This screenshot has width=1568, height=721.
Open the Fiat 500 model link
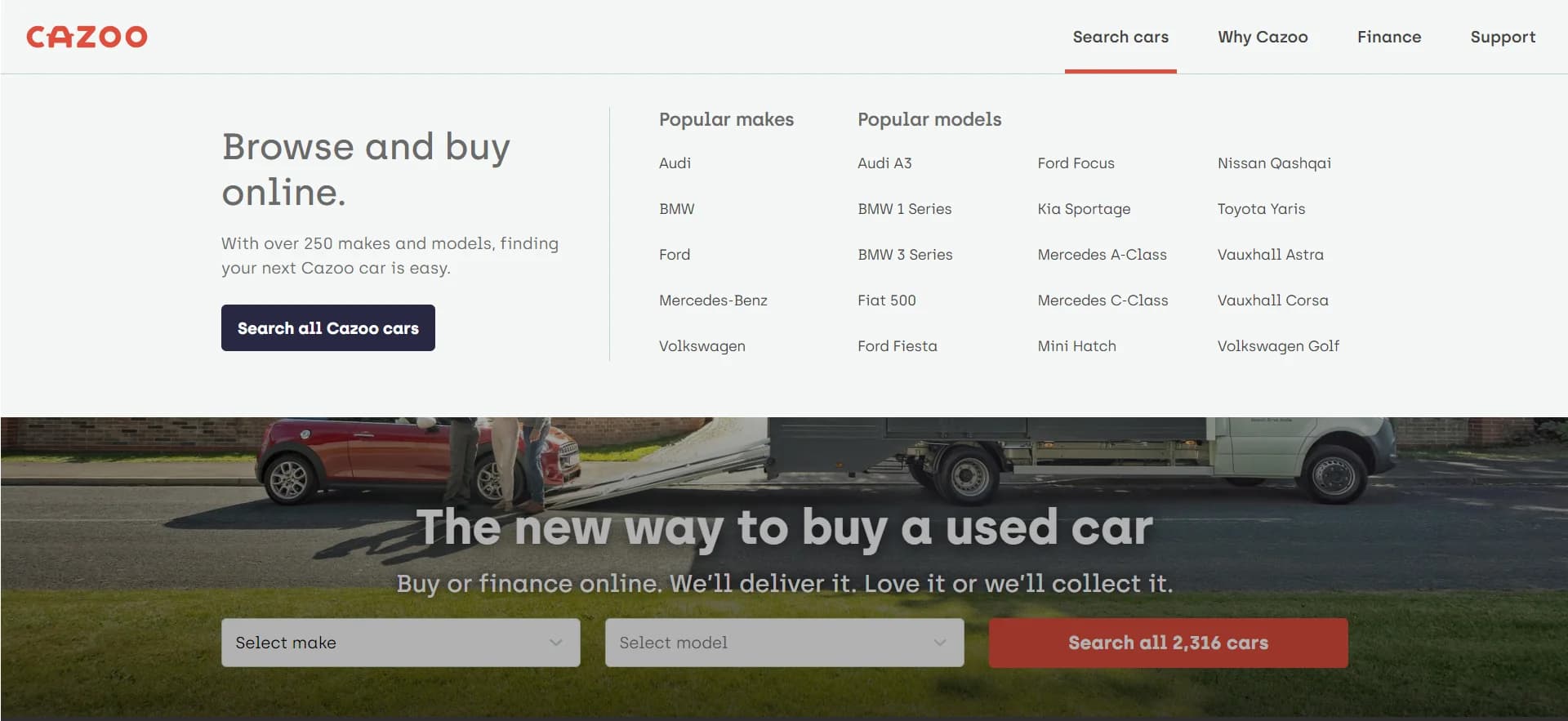tap(886, 300)
